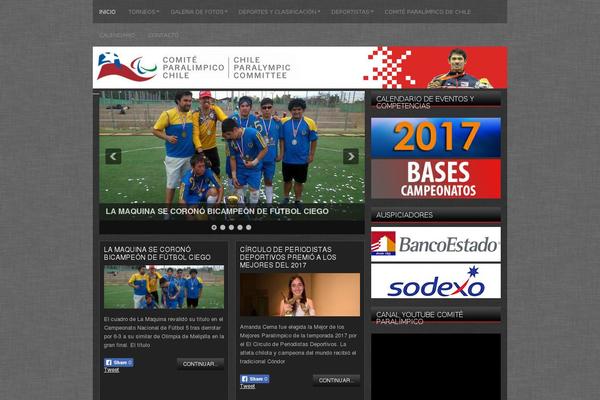Open the Bases Campeonatos banner

[x=436, y=179]
